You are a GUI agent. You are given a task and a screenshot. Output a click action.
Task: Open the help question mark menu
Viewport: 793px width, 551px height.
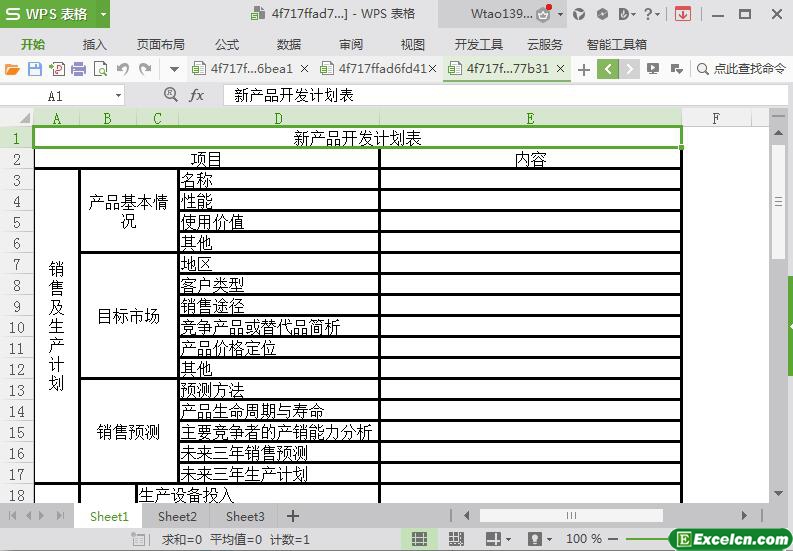(652, 14)
